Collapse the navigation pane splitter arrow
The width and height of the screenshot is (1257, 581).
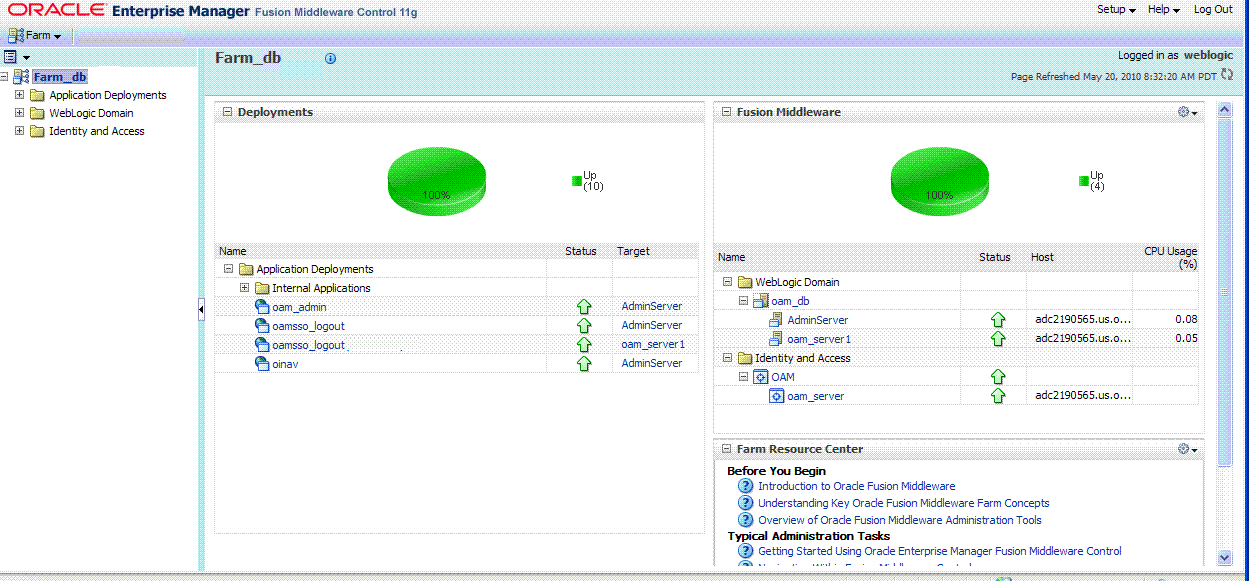[201, 310]
